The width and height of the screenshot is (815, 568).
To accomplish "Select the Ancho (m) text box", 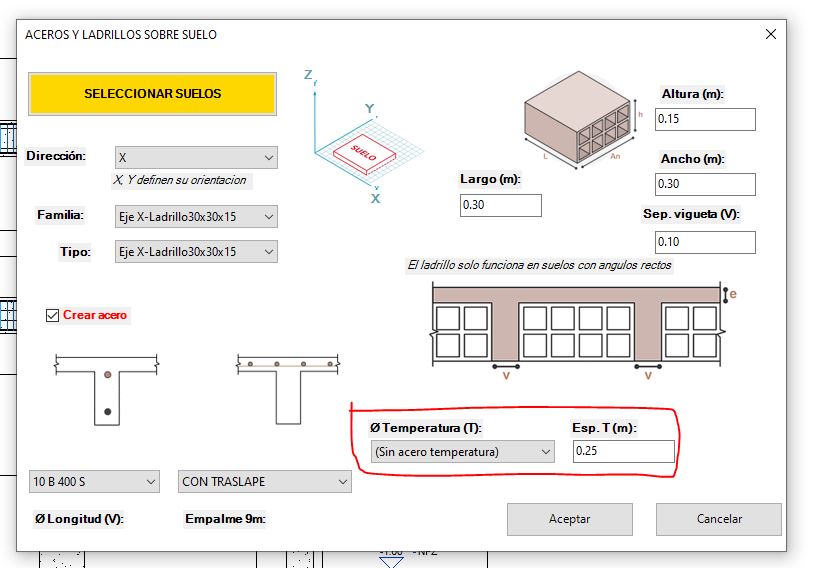I will coord(705,184).
